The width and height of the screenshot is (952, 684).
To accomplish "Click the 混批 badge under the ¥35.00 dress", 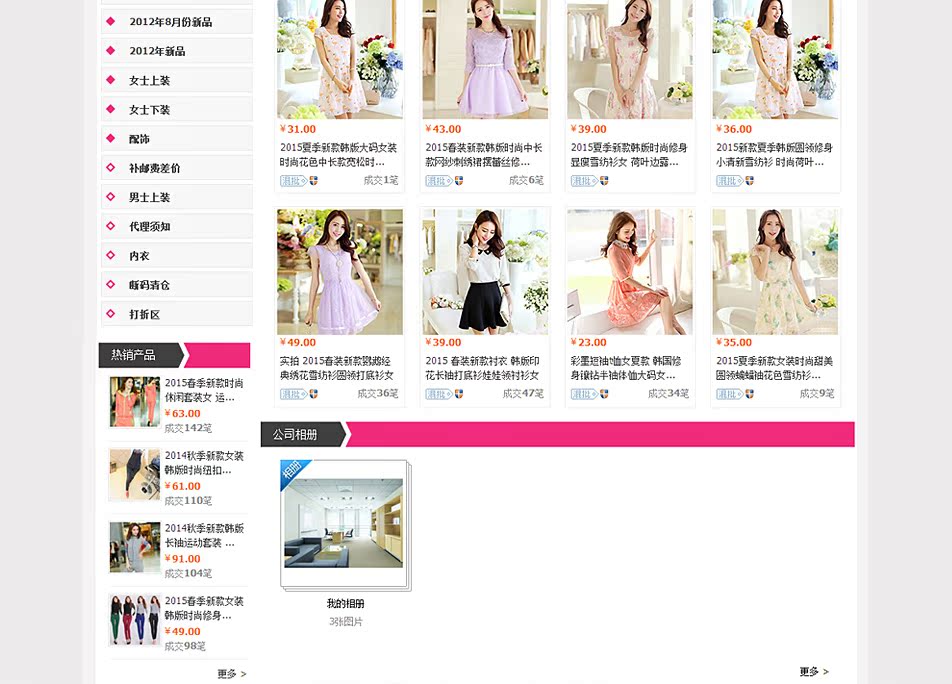I will click(727, 394).
